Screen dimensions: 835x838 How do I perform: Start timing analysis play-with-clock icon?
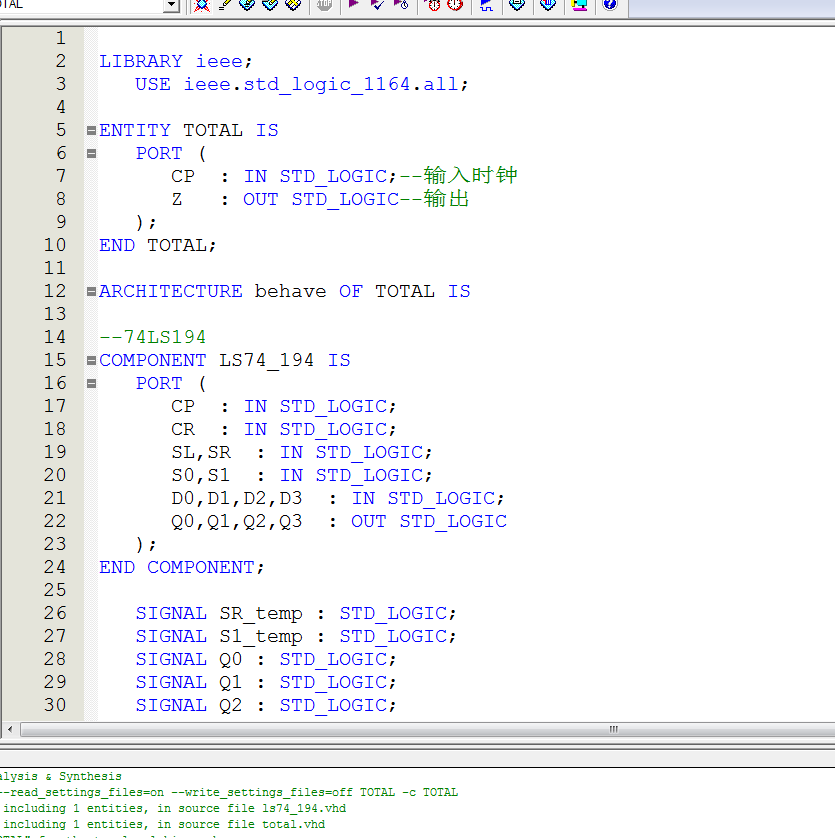(x=401, y=5)
